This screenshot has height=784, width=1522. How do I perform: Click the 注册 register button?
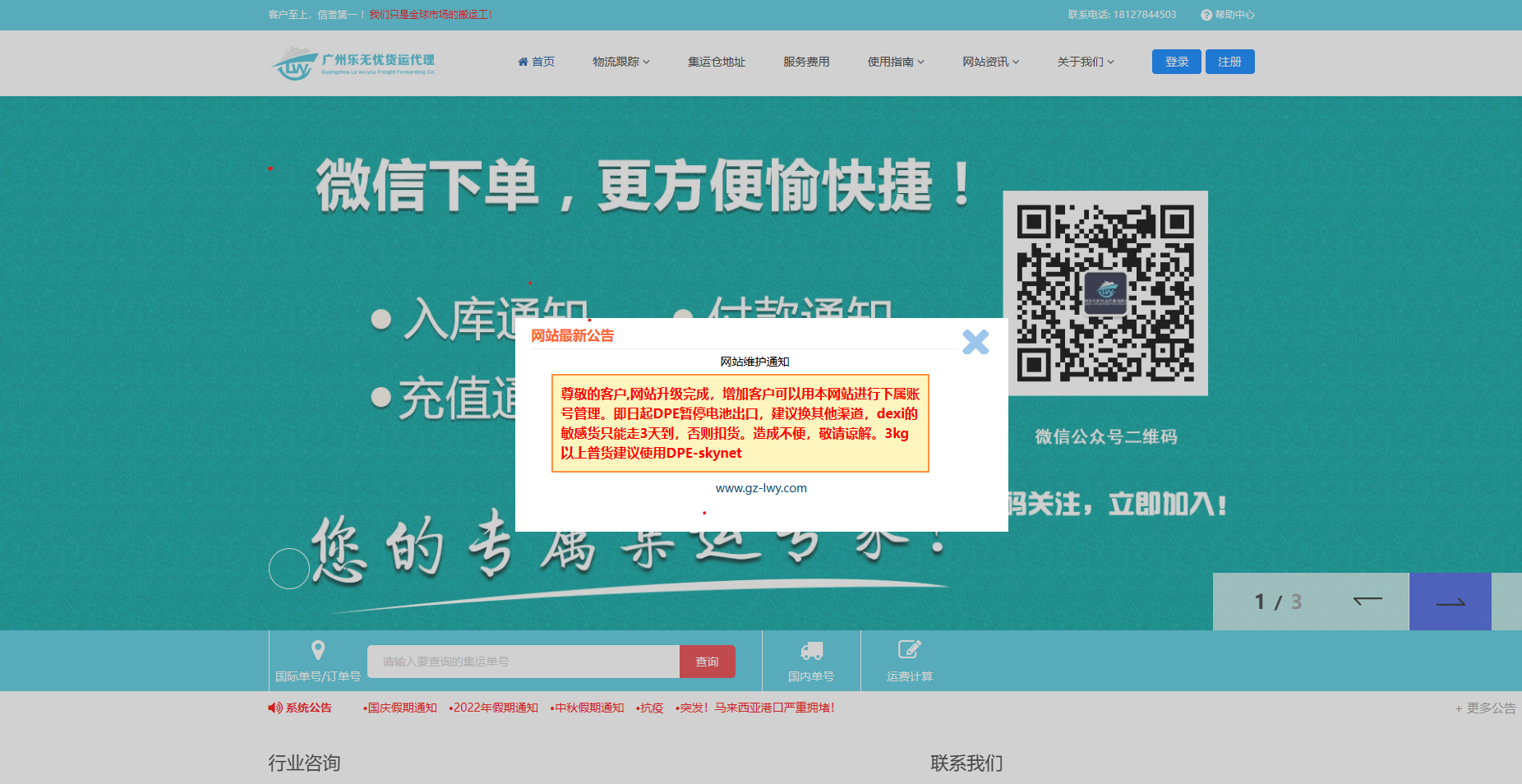point(1229,62)
